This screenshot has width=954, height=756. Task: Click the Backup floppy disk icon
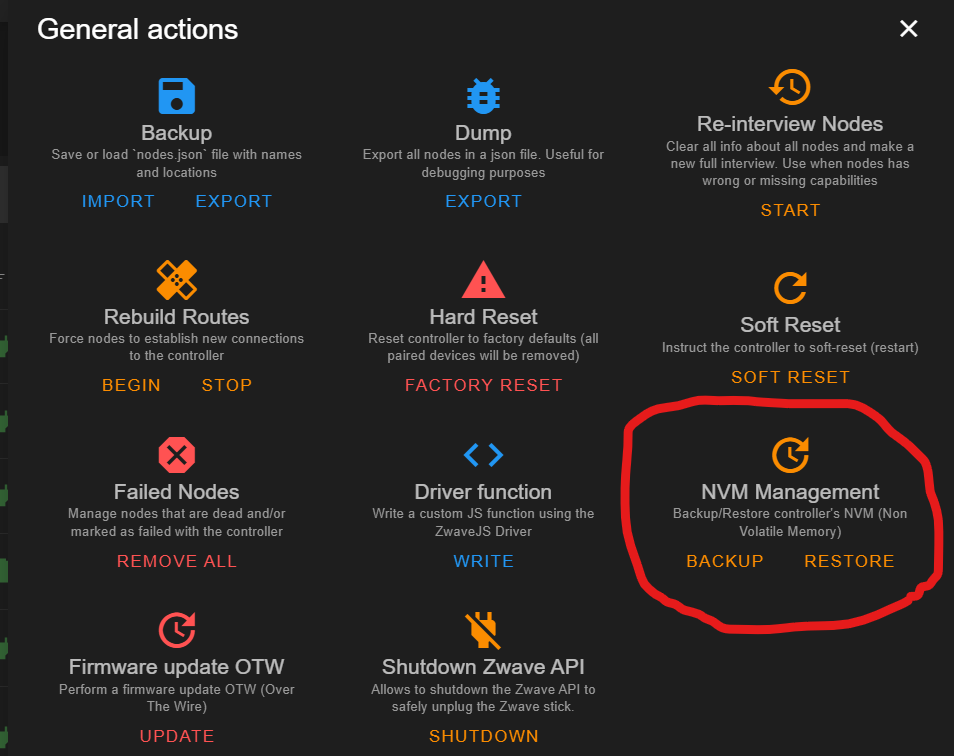177,96
